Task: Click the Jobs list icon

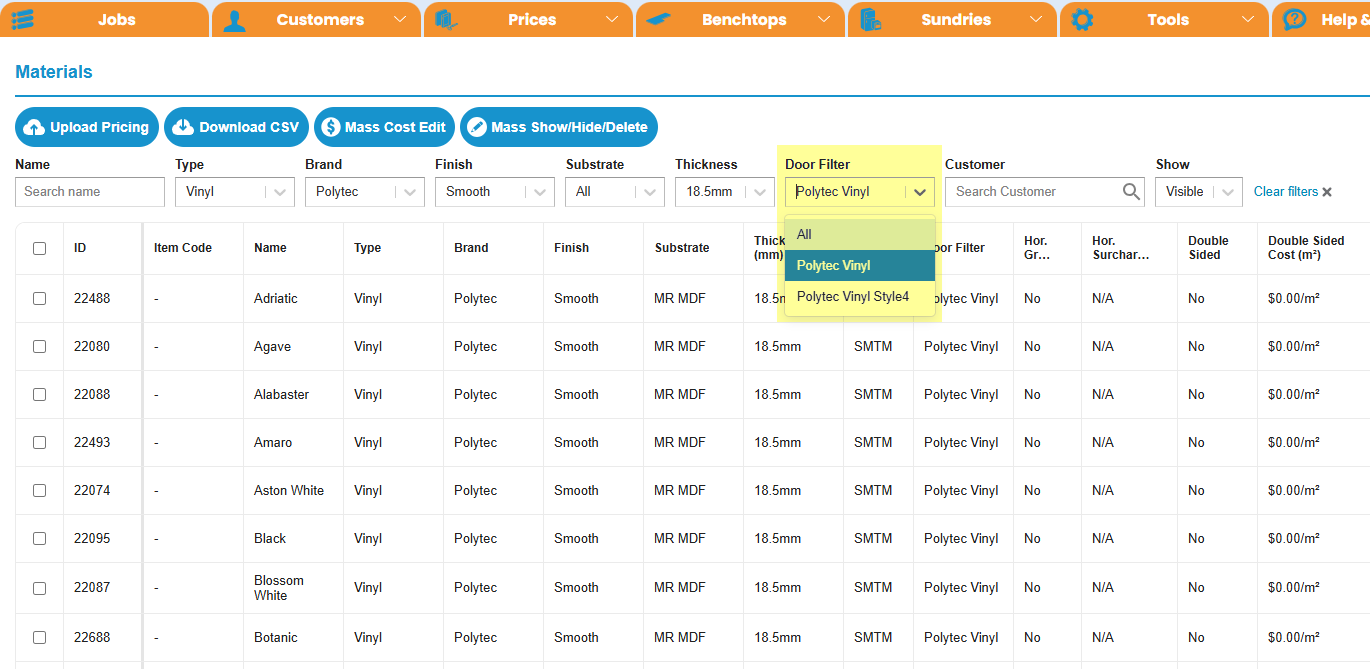Action: click(23, 19)
